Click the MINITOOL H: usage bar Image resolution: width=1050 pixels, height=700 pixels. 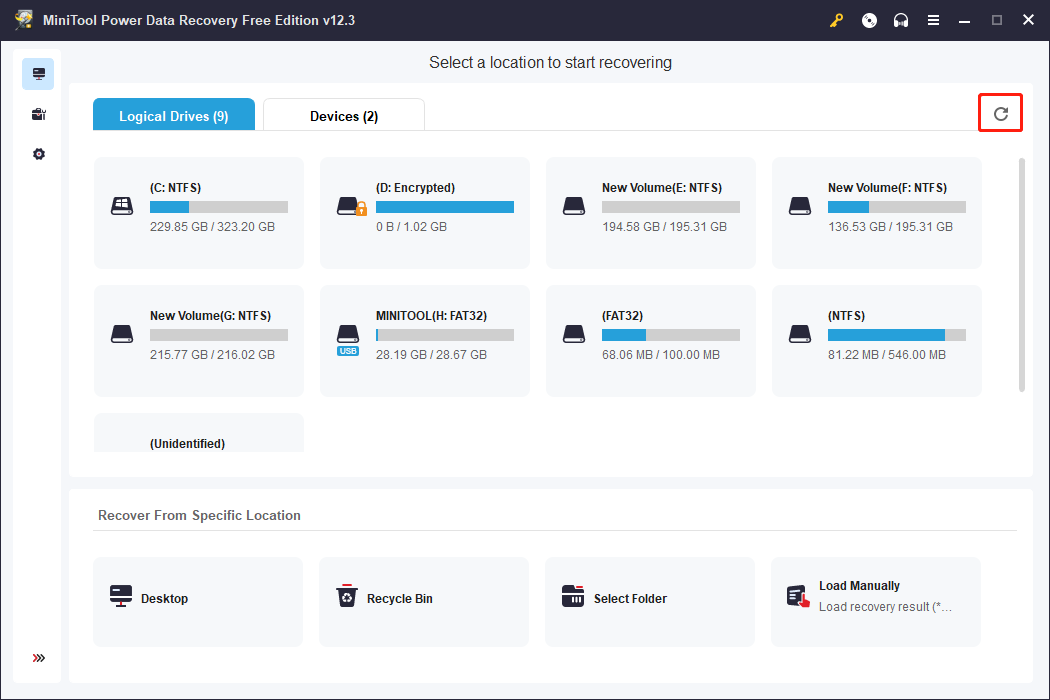point(445,335)
